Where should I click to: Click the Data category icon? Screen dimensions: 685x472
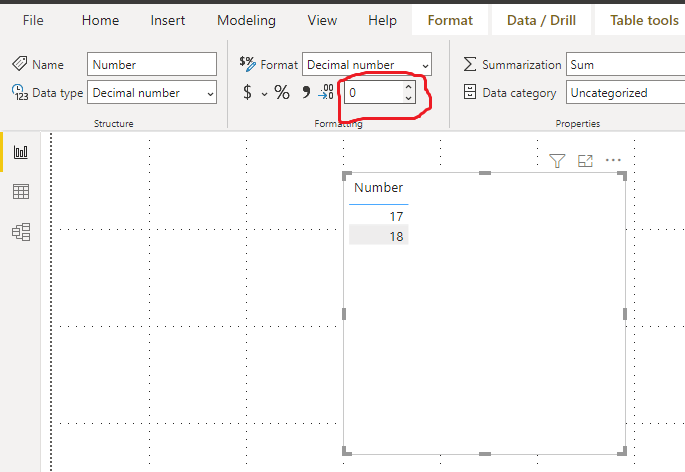[x=470, y=92]
